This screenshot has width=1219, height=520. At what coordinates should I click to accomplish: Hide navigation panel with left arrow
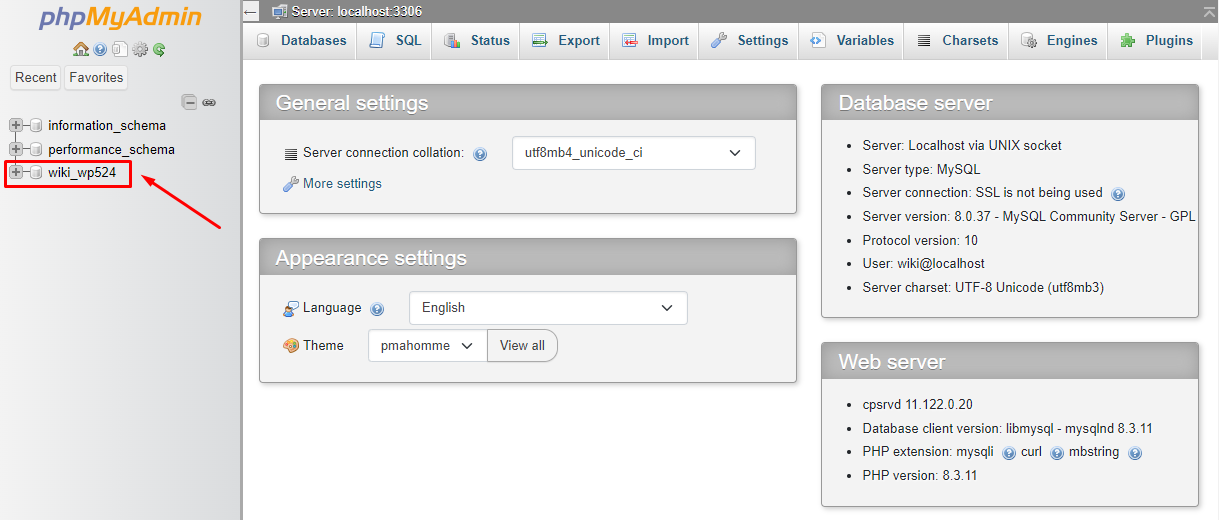click(x=250, y=12)
